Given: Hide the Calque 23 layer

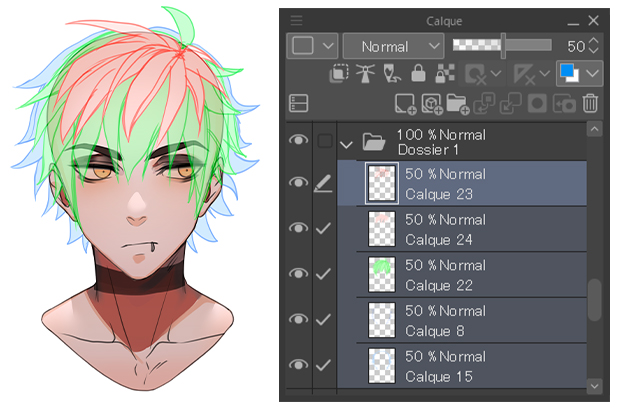Looking at the screenshot, I should (x=298, y=182).
